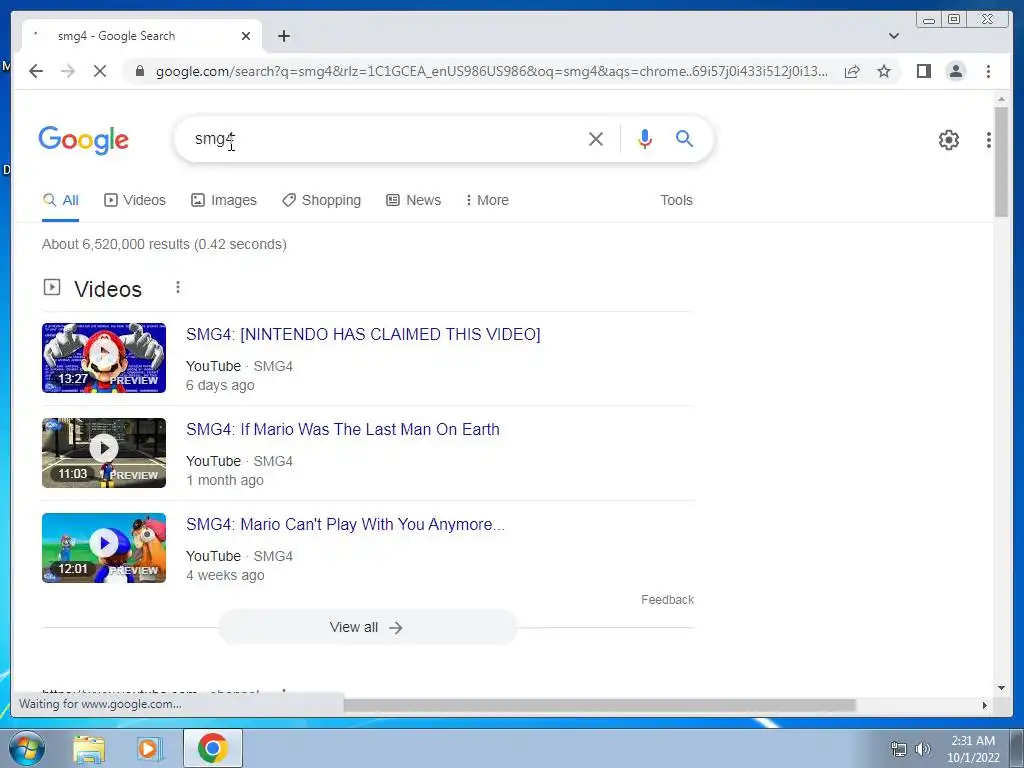
Task: Switch to the News tab
Action: [413, 200]
